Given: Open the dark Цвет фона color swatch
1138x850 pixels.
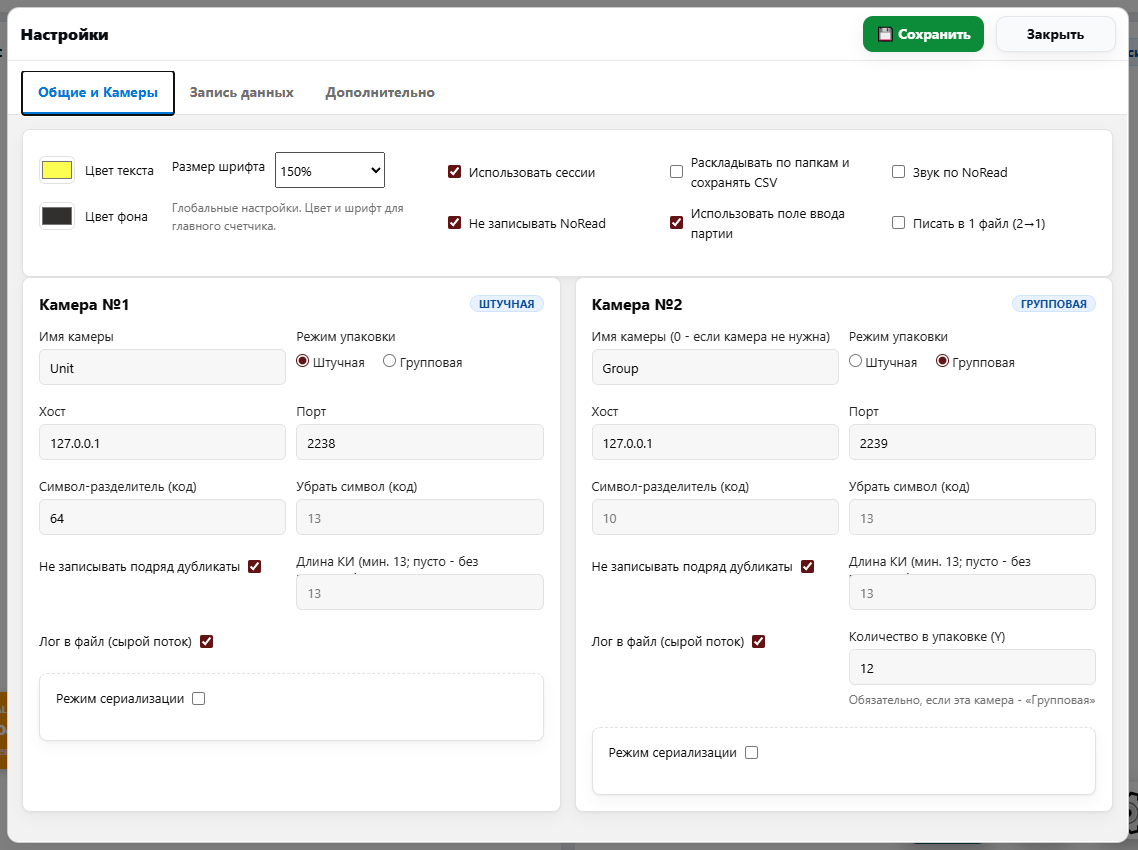Looking at the screenshot, I should [x=57, y=216].
